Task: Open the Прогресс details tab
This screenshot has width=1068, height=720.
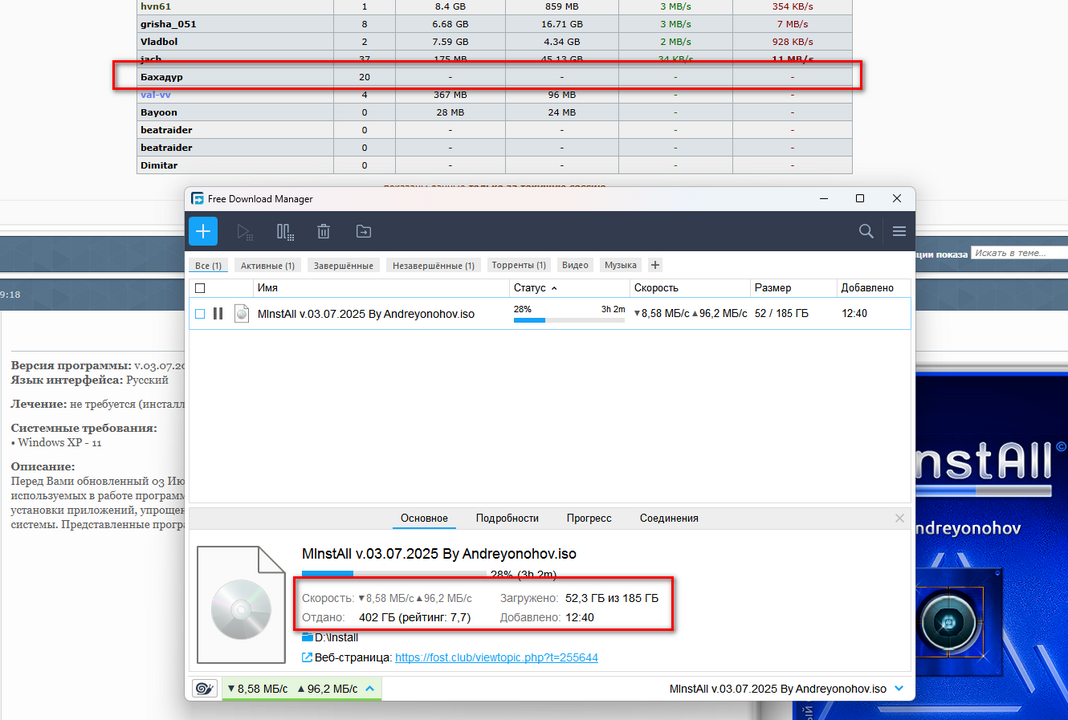Action: point(589,518)
